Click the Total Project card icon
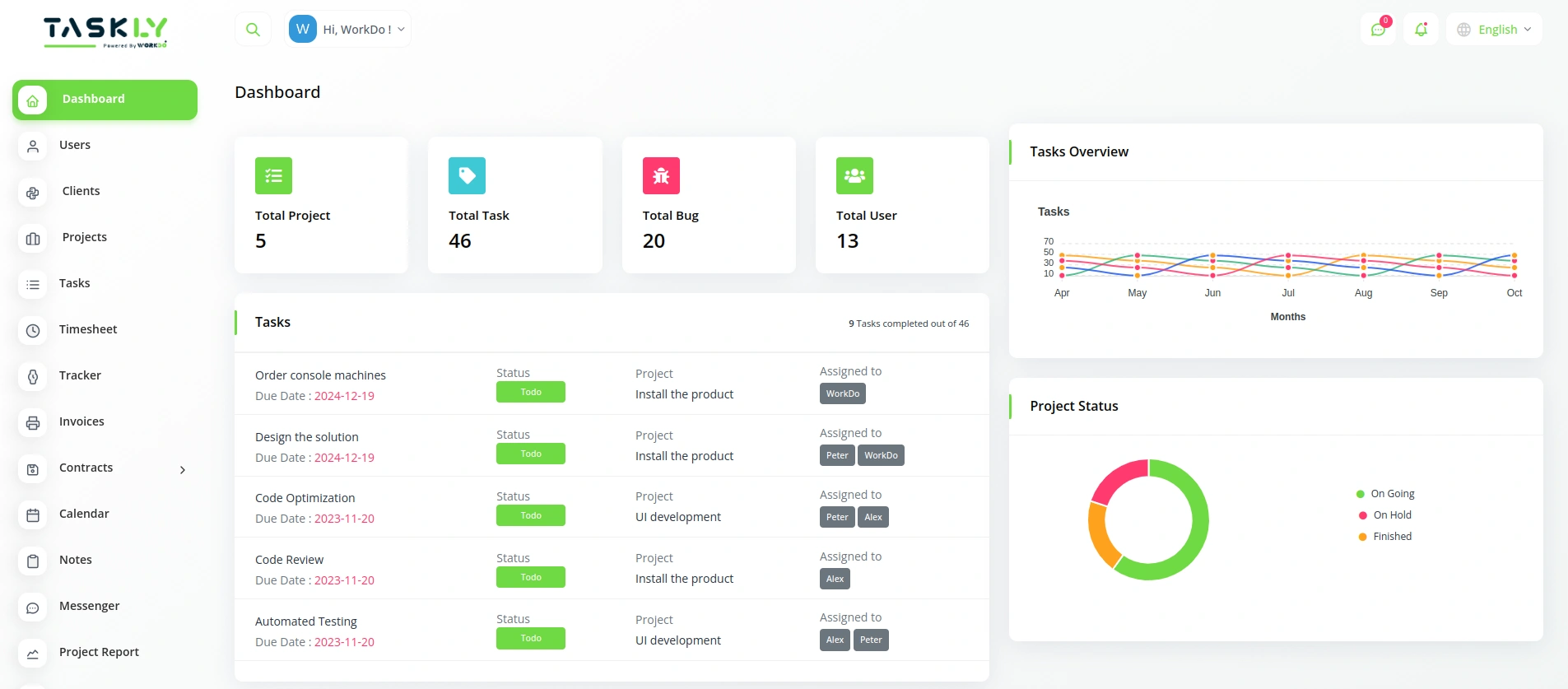The height and width of the screenshot is (689, 1568). point(273,175)
